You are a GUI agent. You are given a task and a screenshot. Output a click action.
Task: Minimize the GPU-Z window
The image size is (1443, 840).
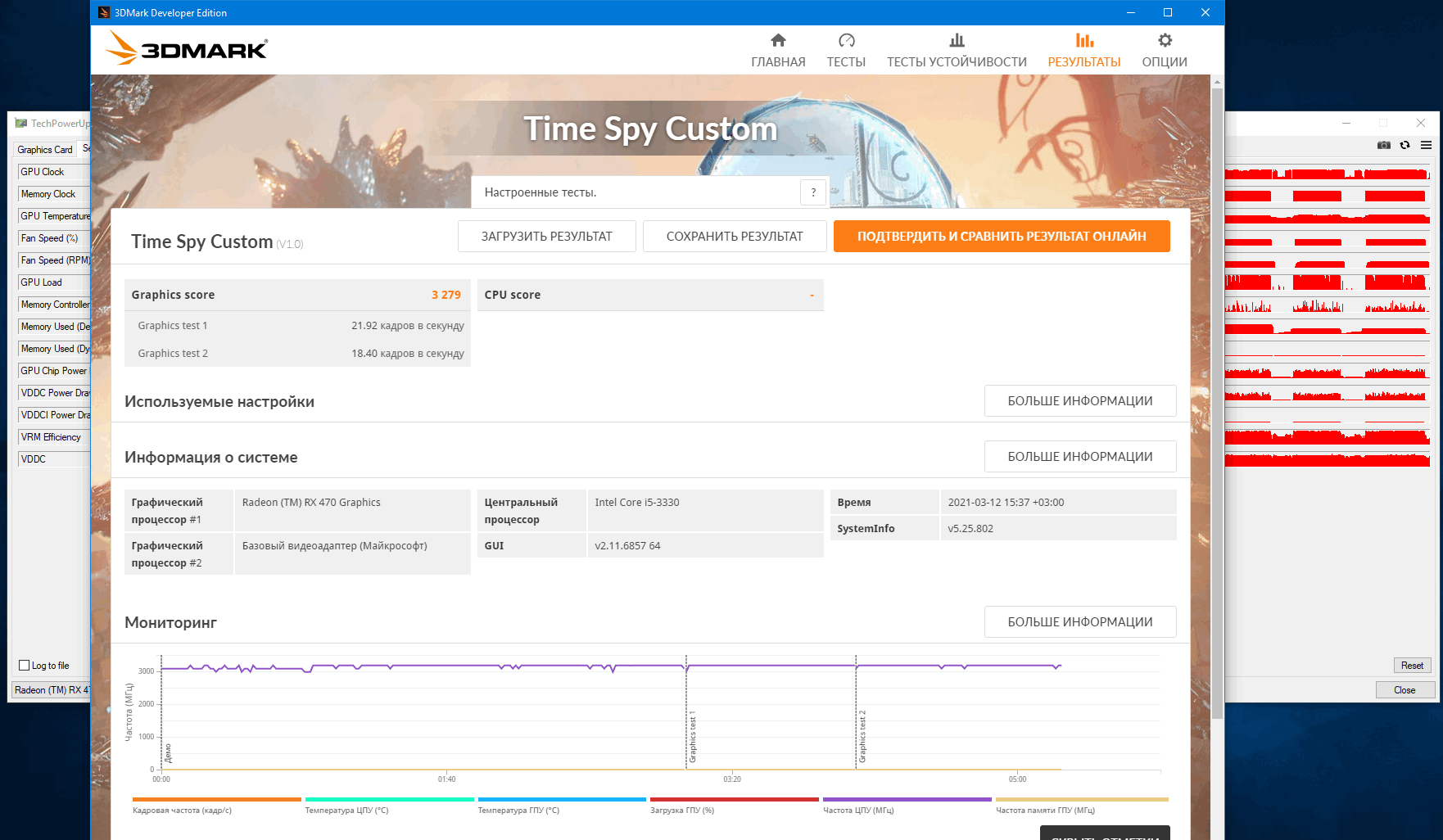click(1346, 123)
